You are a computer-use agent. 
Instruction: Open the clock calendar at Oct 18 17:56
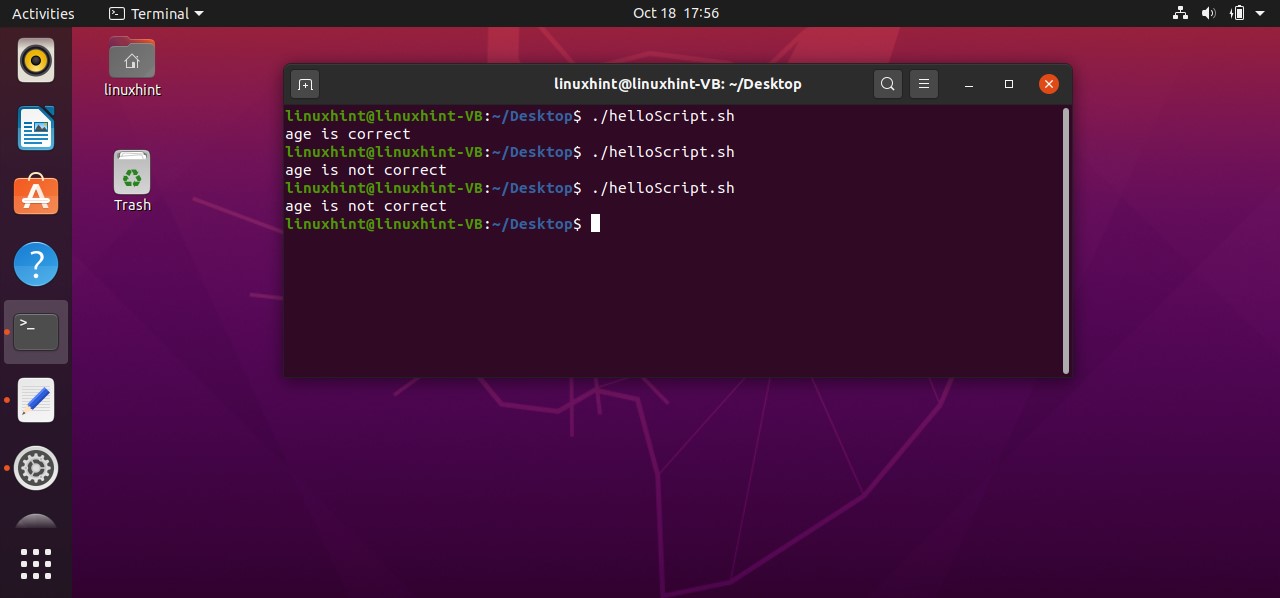click(676, 13)
